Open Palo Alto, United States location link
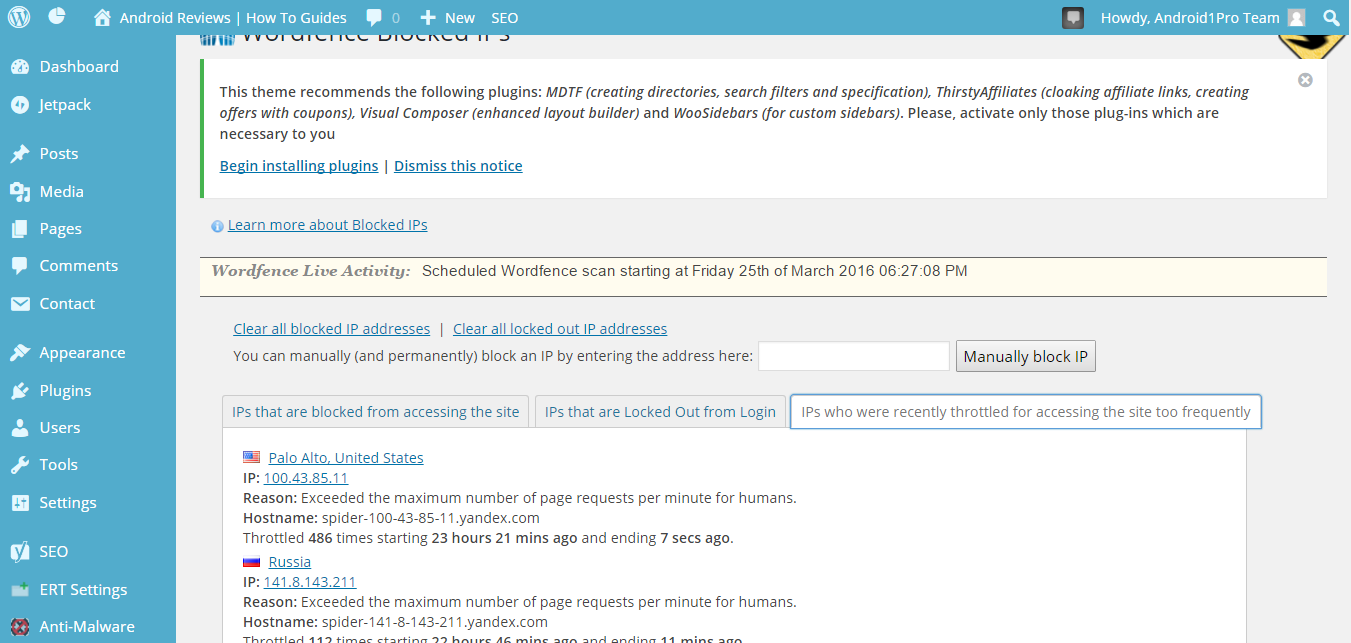 coord(346,458)
